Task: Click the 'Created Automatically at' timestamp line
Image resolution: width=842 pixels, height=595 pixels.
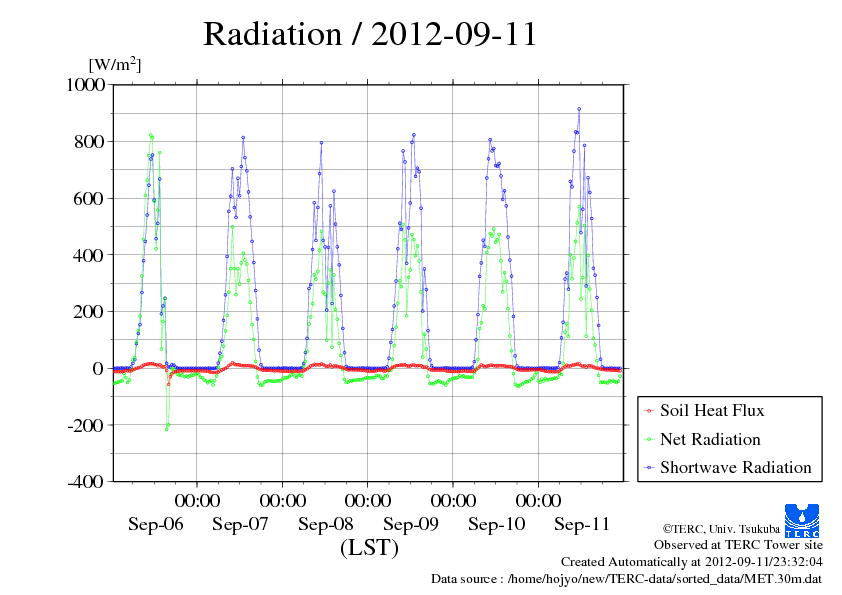Action: tap(692, 562)
